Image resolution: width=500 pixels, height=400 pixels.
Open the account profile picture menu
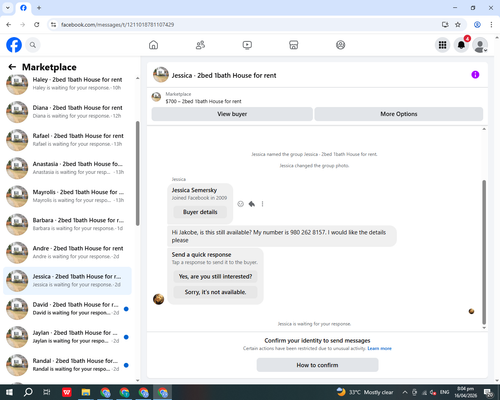tap(480, 45)
